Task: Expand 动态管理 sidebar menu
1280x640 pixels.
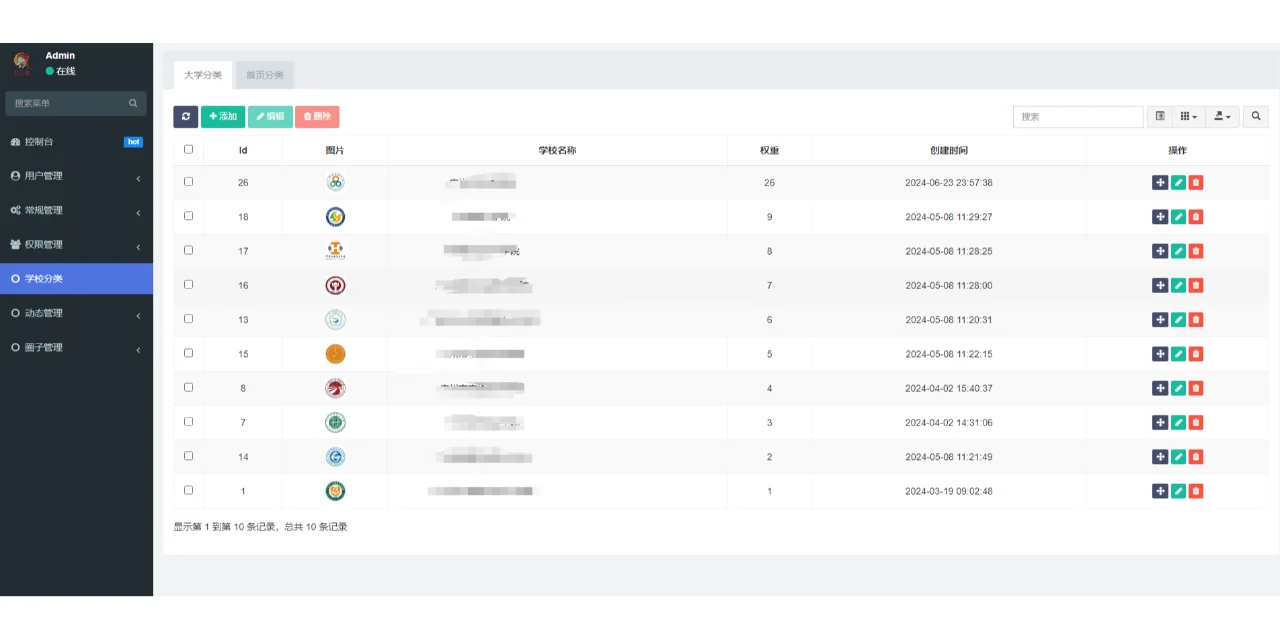Action: [76, 313]
